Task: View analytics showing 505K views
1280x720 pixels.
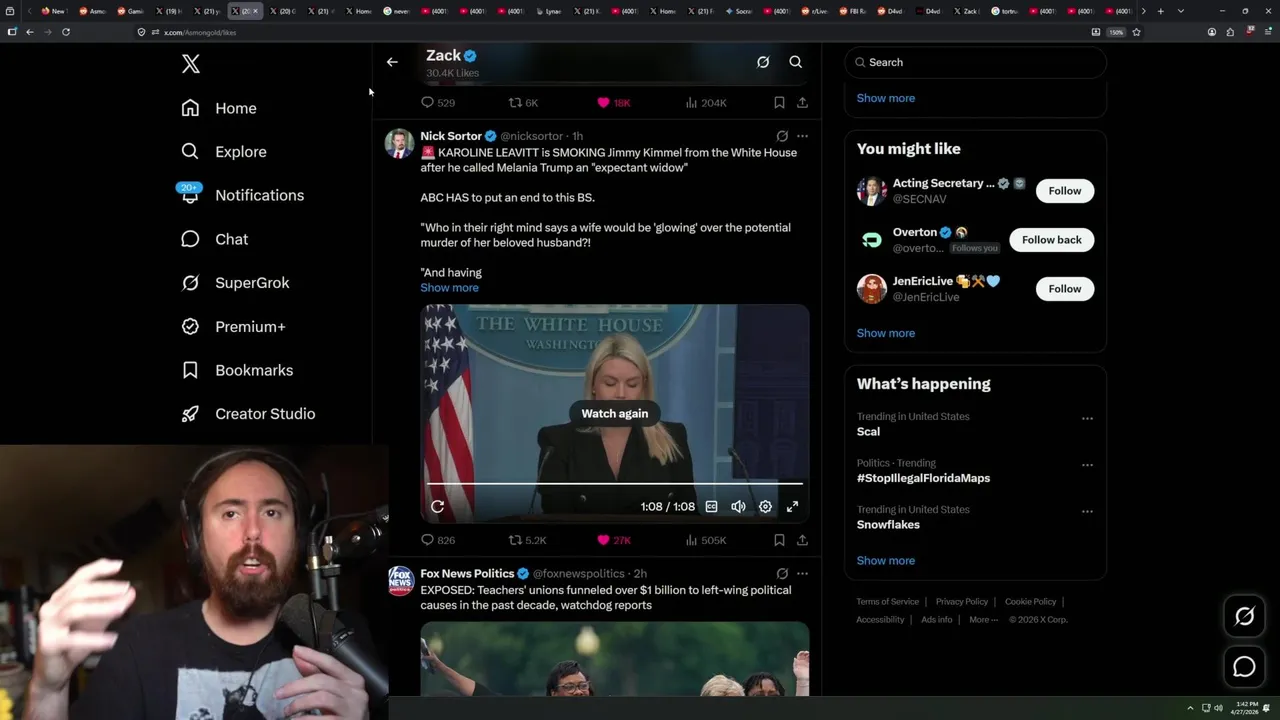Action: (706, 540)
